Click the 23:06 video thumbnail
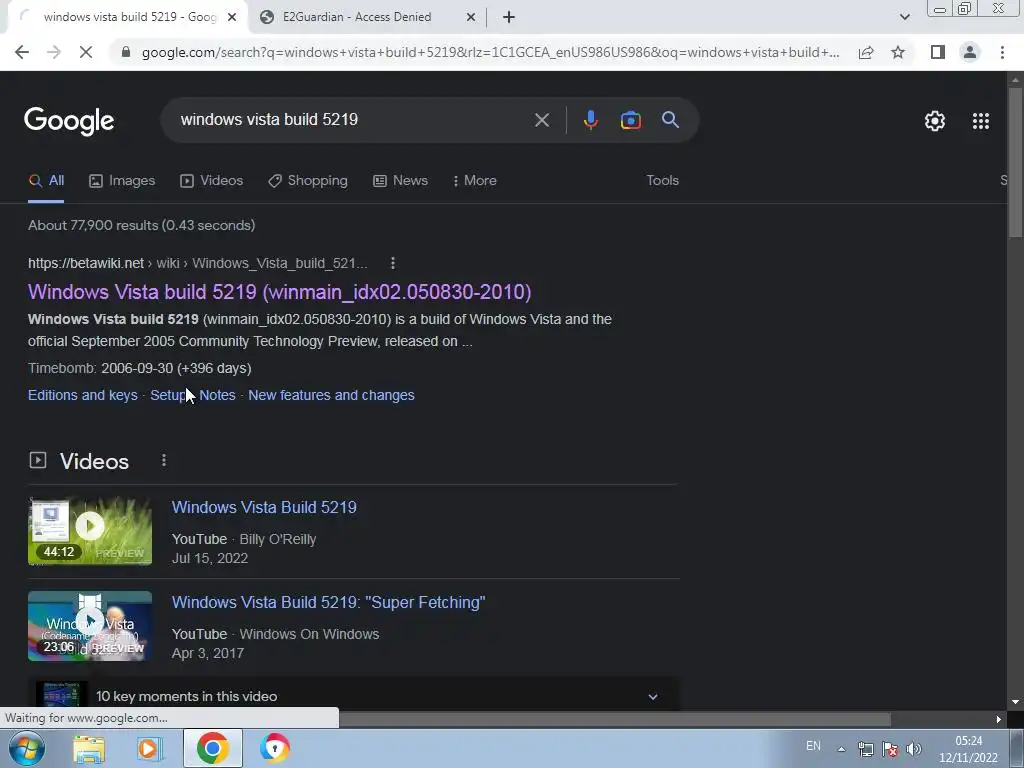 coord(90,626)
